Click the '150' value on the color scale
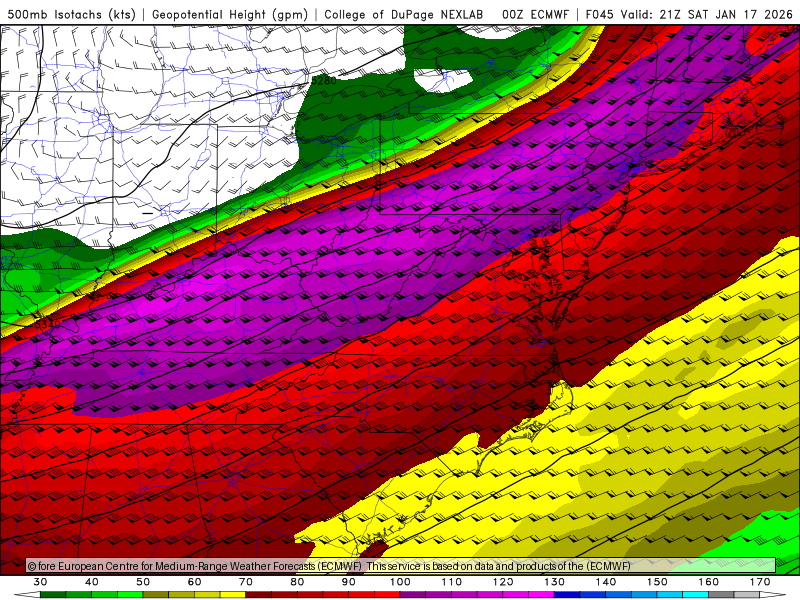This screenshot has height=600, width=800. (658, 582)
